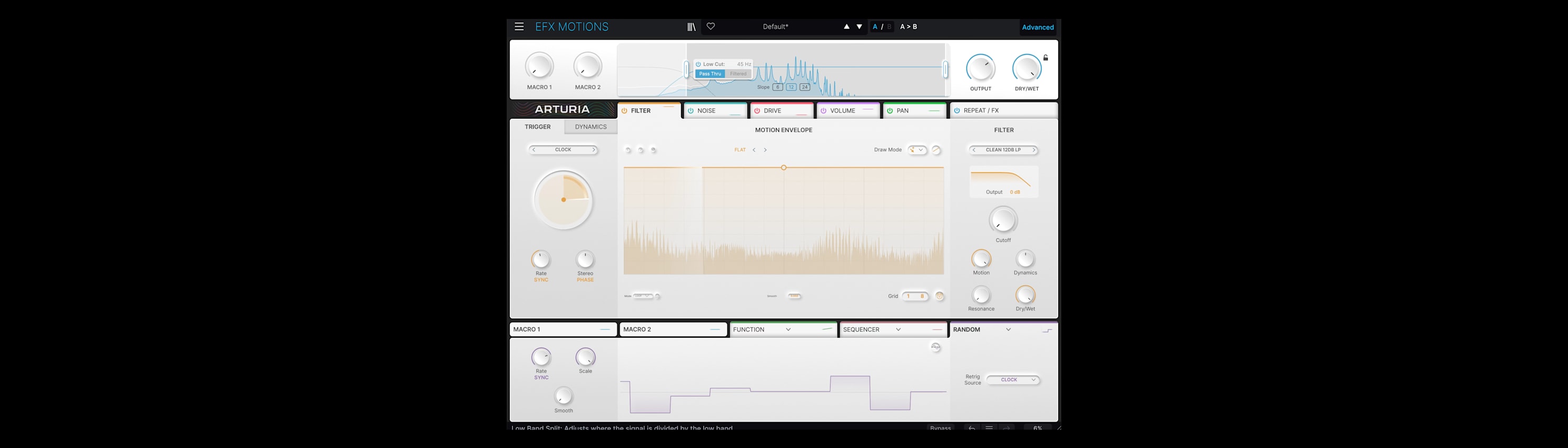Image resolution: width=1568 pixels, height=448 pixels.
Task: Open the trigger CLOCK selector
Action: pyautogui.click(x=563, y=150)
